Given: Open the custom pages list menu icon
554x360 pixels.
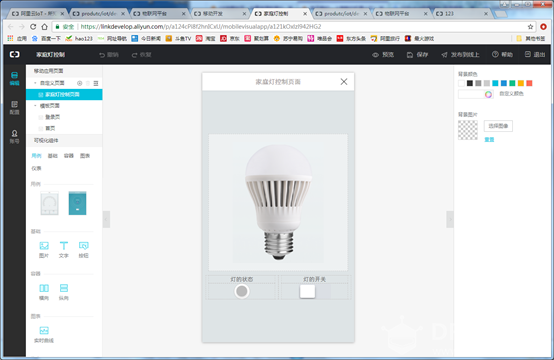Looking at the screenshot, I should coord(96,83).
